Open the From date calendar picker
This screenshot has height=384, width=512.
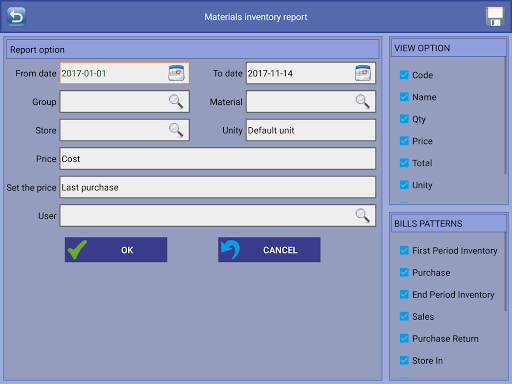(x=176, y=73)
